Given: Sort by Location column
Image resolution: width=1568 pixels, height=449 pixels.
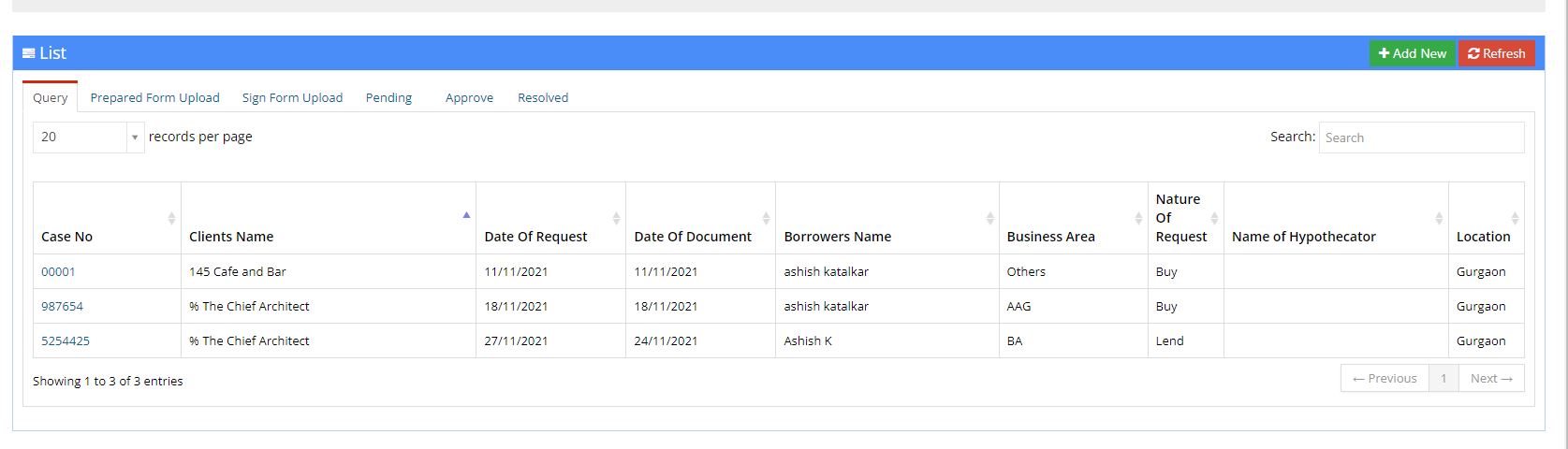Looking at the screenshot, I should click(x=1515, y=218).
